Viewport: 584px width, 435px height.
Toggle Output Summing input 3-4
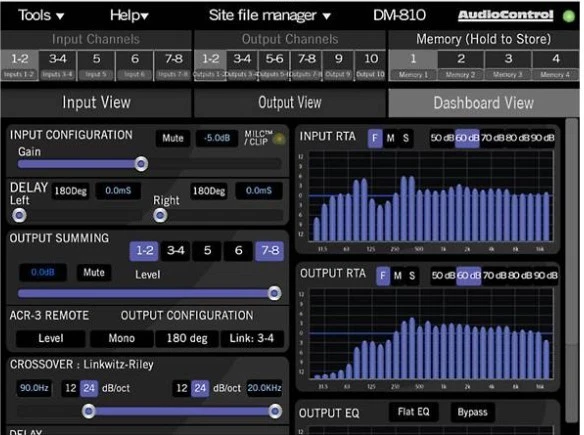click(x=175, y=251)
